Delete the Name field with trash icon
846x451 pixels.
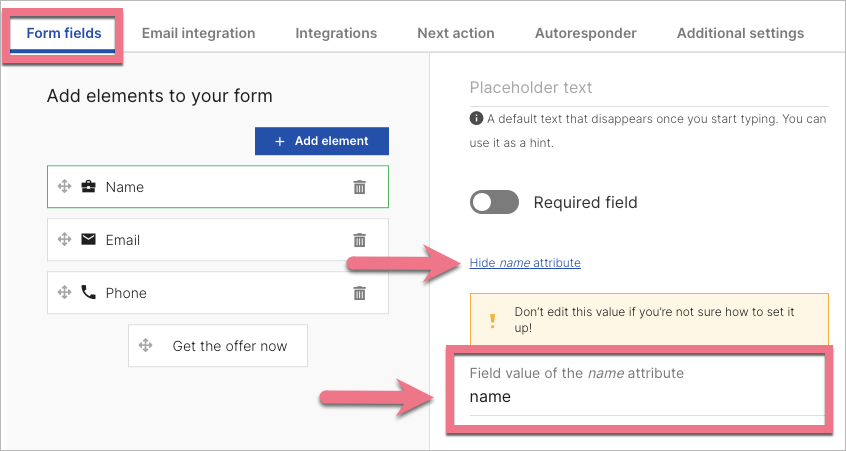tap(360, 187)
